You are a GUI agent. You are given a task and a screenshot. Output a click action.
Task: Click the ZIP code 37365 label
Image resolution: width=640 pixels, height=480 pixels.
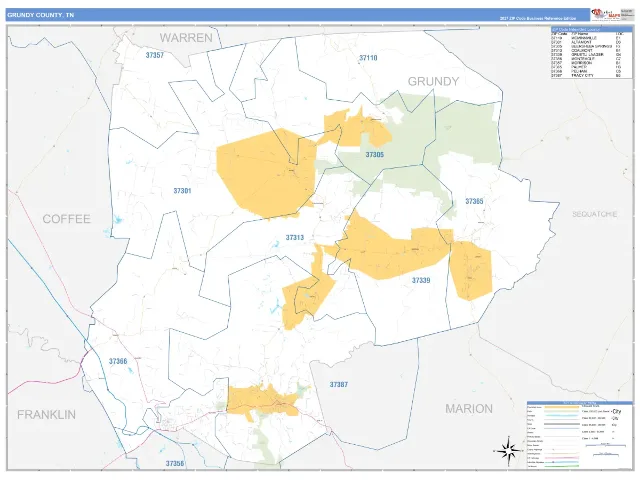tap(474, 201)
